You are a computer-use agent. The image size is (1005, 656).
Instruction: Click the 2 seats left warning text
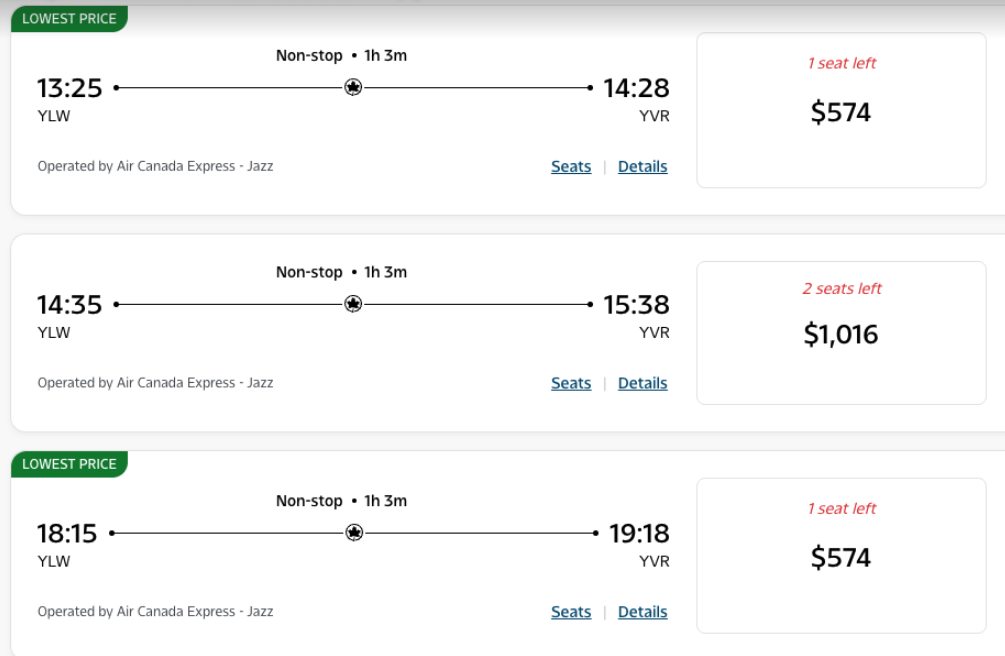(x=840, y=288)
